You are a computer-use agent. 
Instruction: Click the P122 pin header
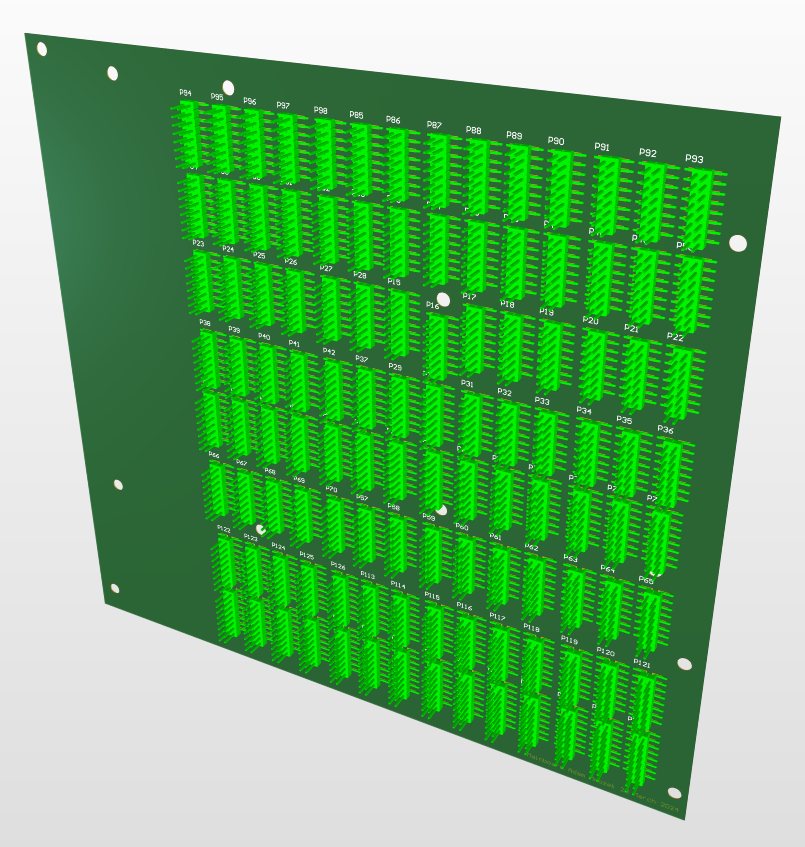(228, 567)
